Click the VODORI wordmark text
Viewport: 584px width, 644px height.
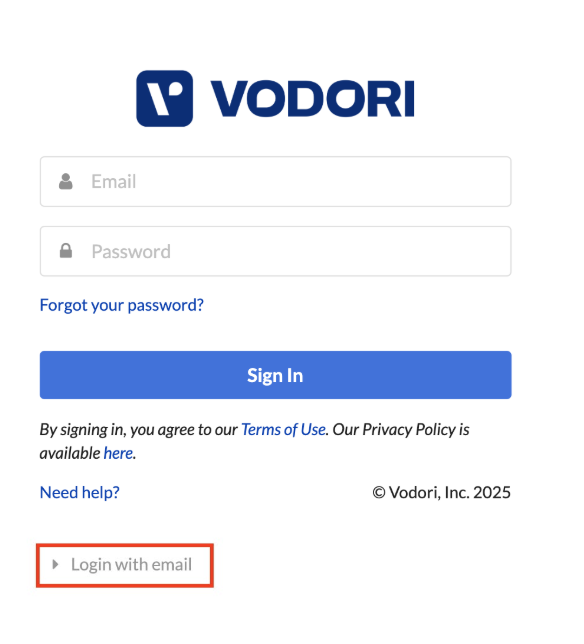pyautogui.click(x=313, y=99)
